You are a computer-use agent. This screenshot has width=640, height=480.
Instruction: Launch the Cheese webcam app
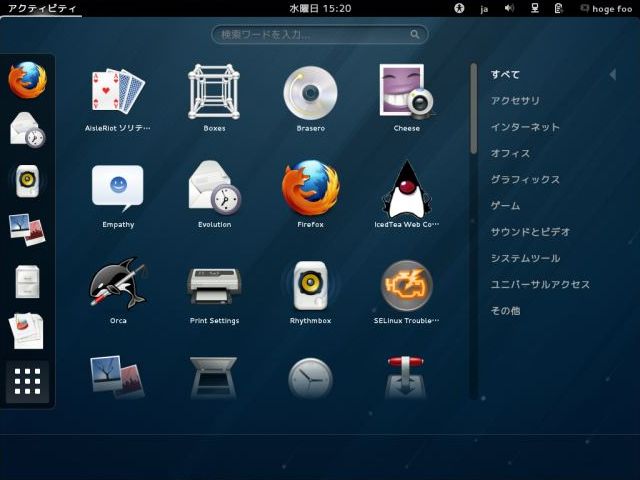coord(407,99)
